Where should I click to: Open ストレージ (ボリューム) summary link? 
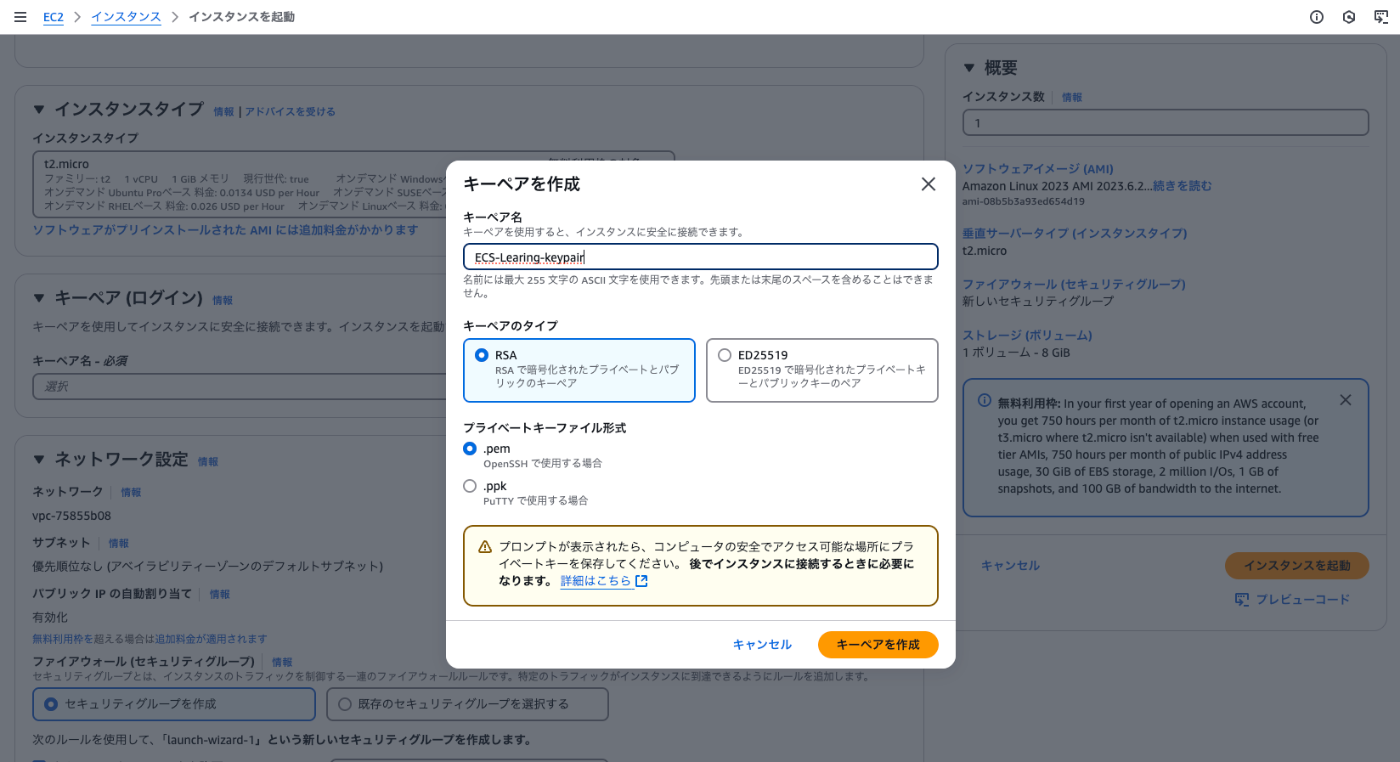point(1027,335)
